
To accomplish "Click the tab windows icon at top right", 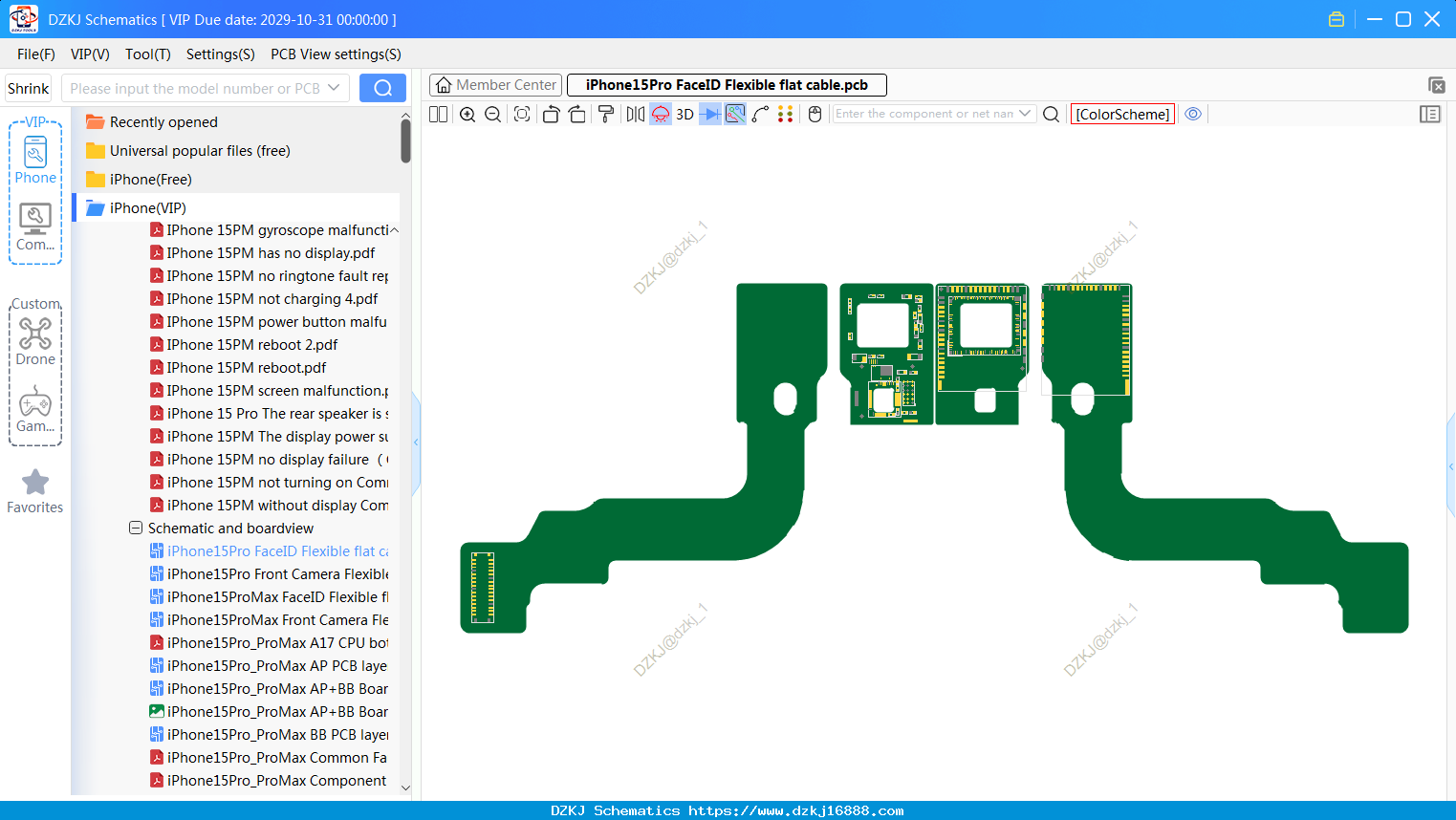I will coord(1436,85).
